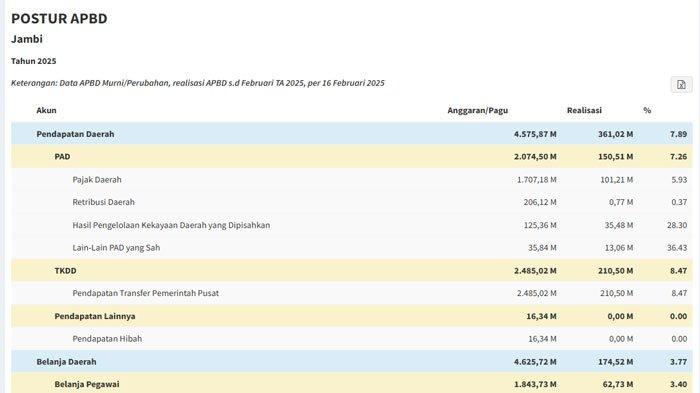Click TKDD row percentage 8.47
This screenshot has height=393, width=700.
coord(679,271)
